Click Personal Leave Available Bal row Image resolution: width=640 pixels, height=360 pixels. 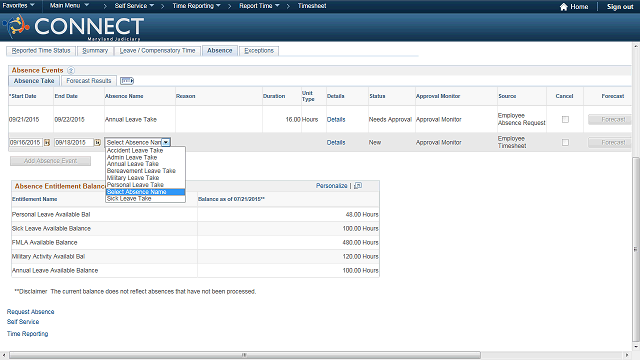(x=196, y=214)
